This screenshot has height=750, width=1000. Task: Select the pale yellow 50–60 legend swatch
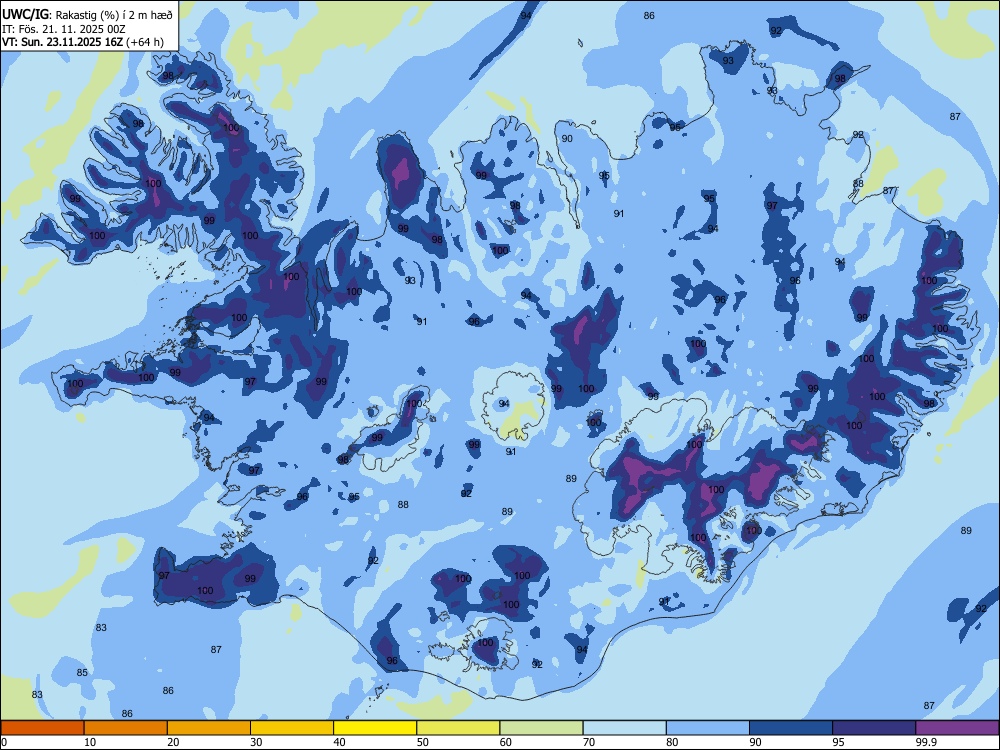click(459, 728)
